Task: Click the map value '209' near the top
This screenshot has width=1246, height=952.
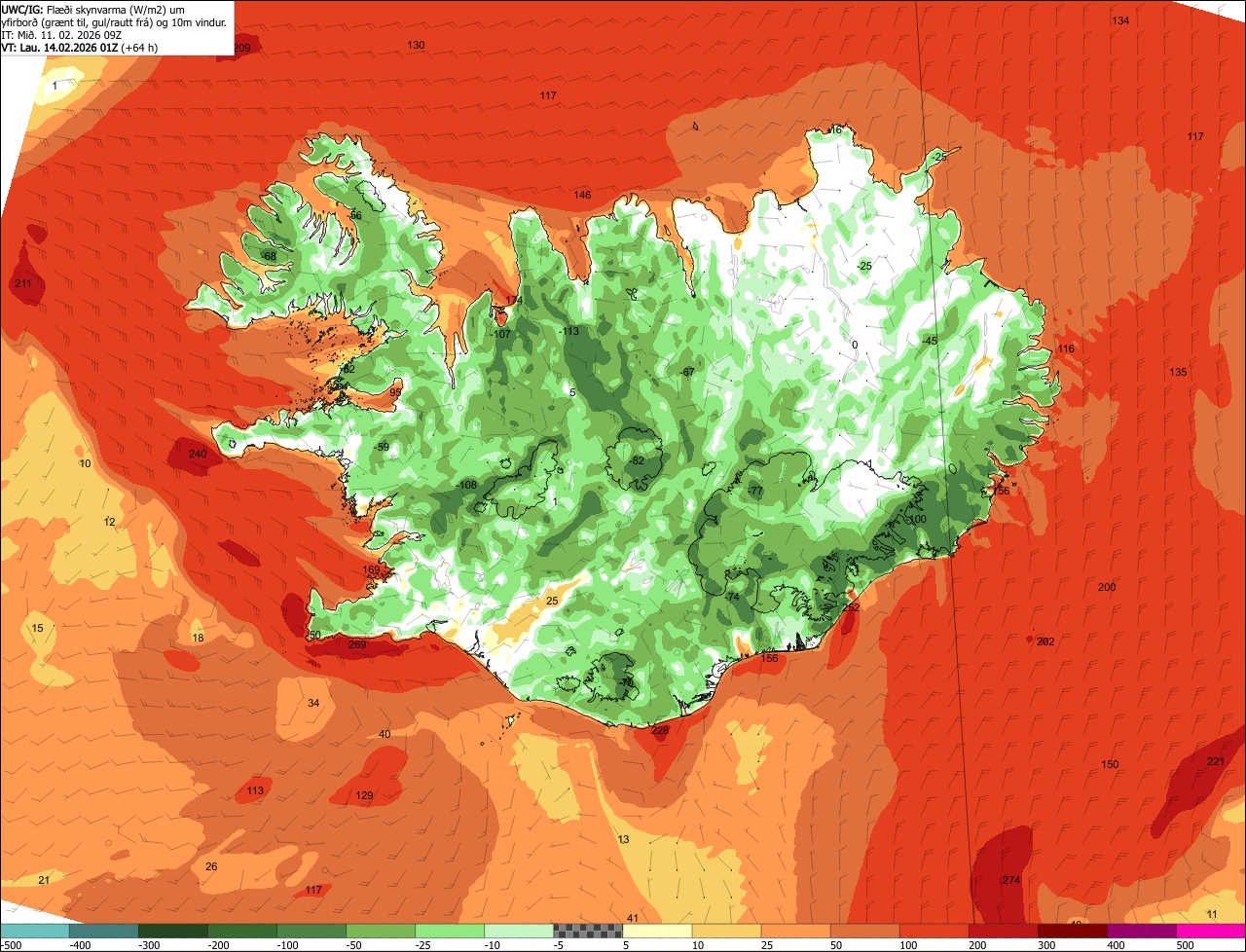Action: tap(241, 48)
